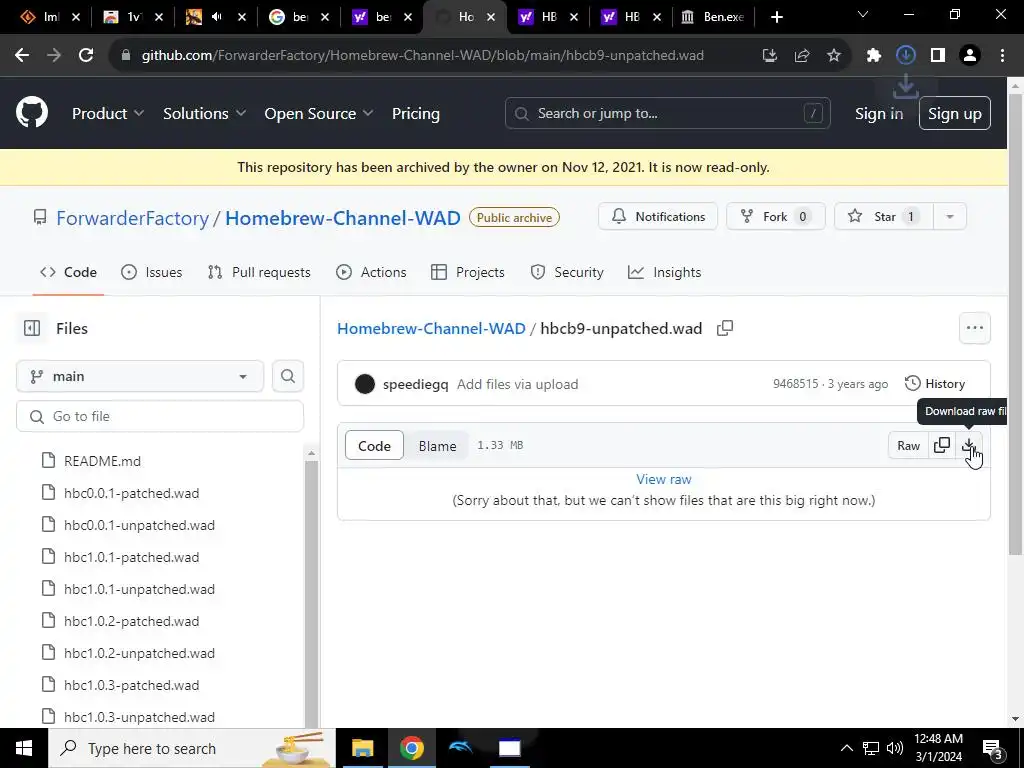
Task: Switch to the Blame view
Action: click(437, 445)
